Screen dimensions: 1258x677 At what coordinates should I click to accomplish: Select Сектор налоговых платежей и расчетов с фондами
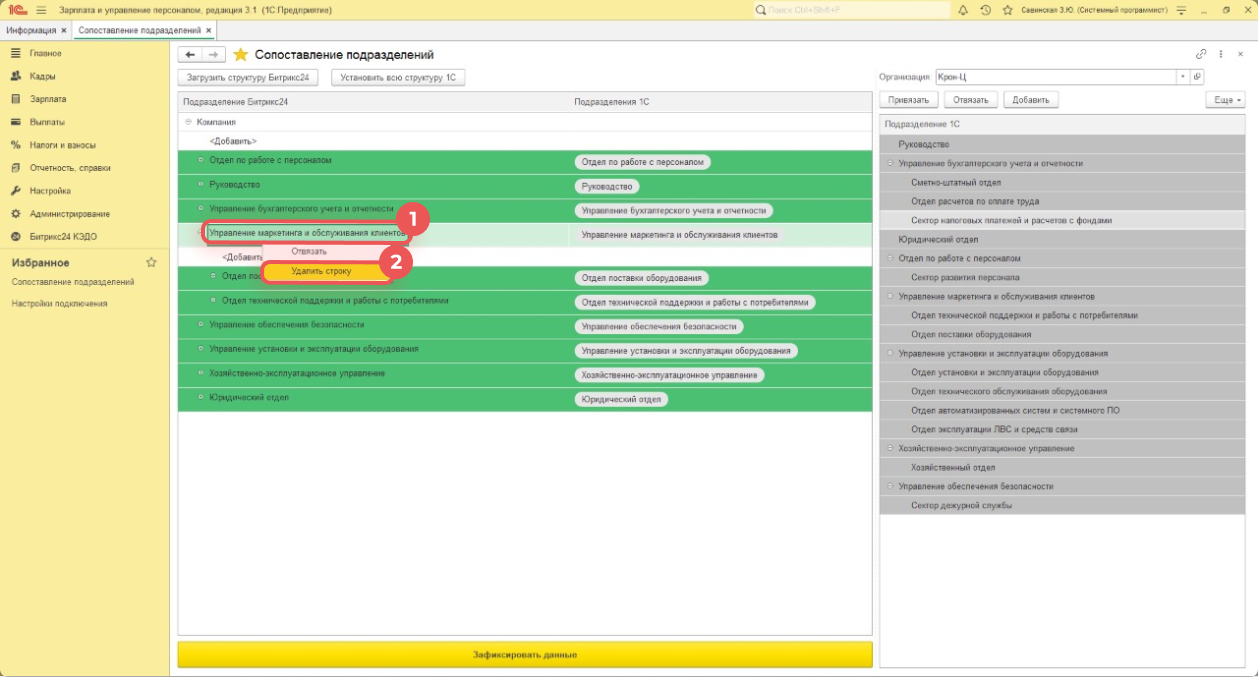[1063, 220]
